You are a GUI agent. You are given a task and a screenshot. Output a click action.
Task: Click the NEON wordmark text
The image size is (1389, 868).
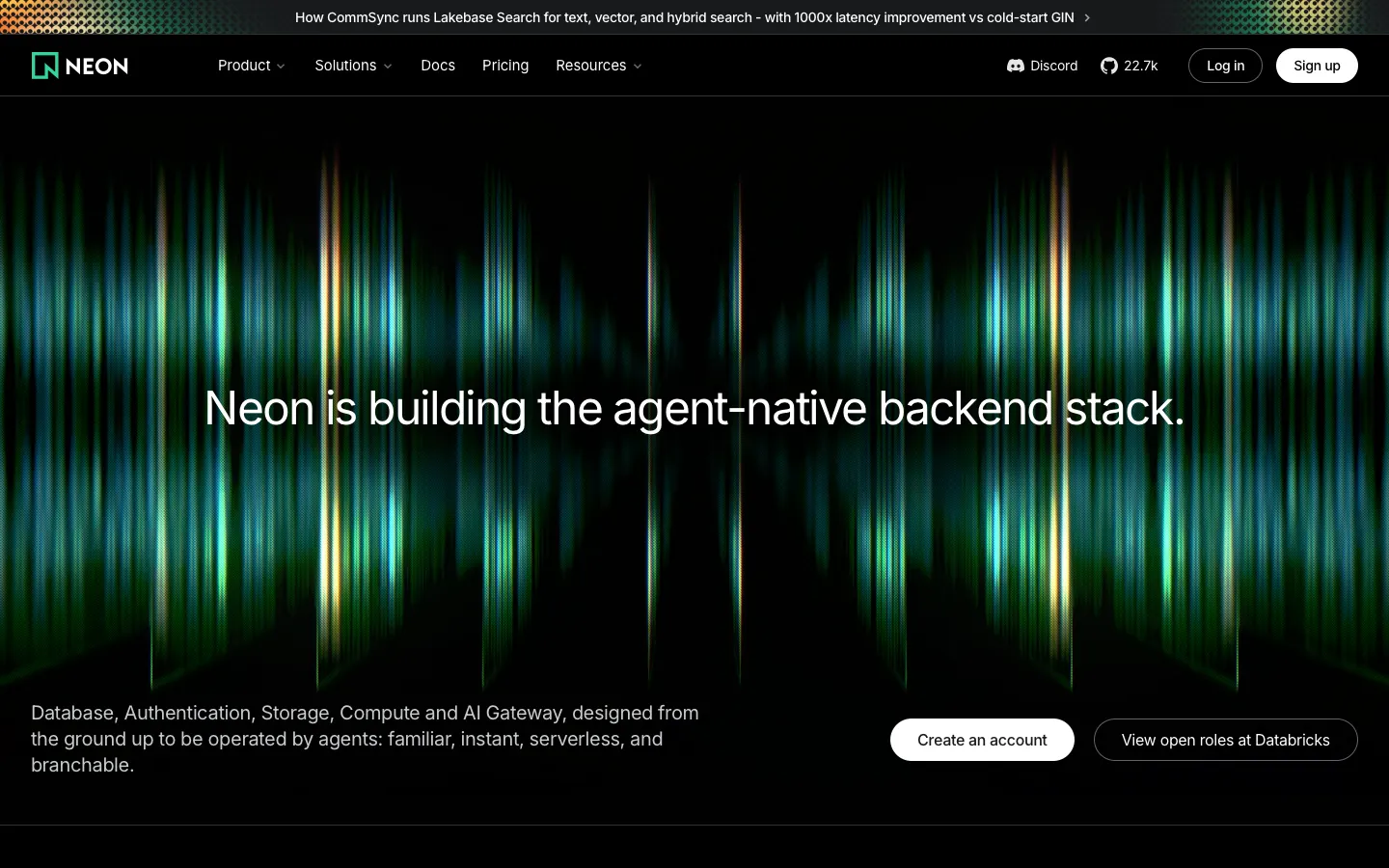96,67
